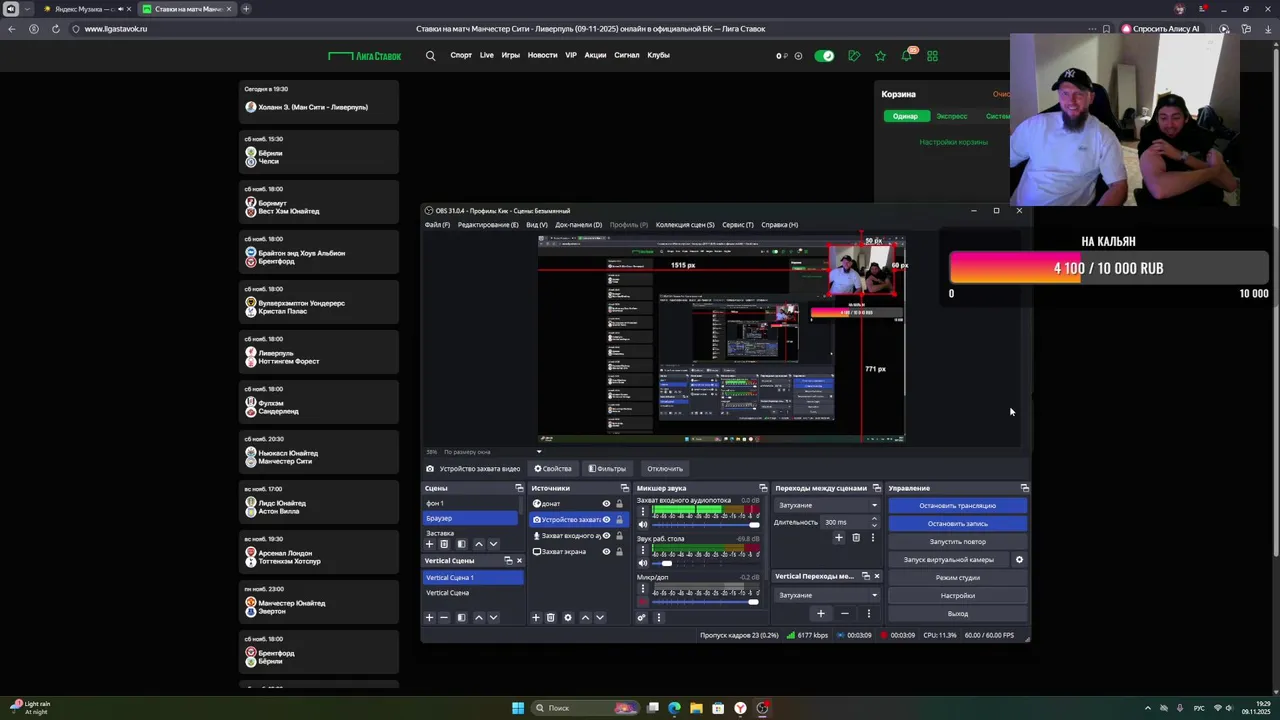Remove selected source with trash icon in Источники
This screenshot has width=1280, height=720.
[x=550, y=617]
